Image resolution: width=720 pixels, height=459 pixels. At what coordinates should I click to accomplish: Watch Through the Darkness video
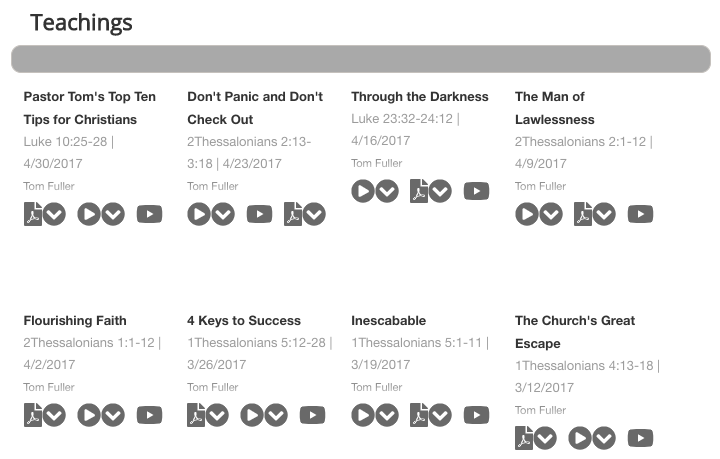click(476, 191)
